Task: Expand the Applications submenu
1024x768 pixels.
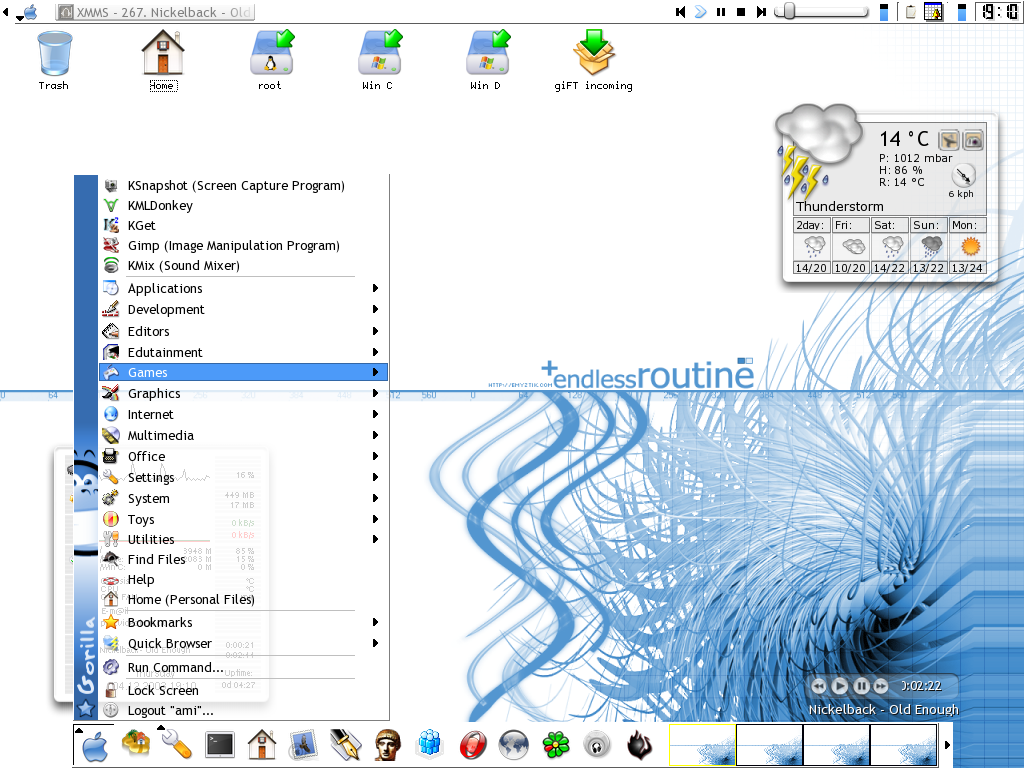Action: pos(243,288)
